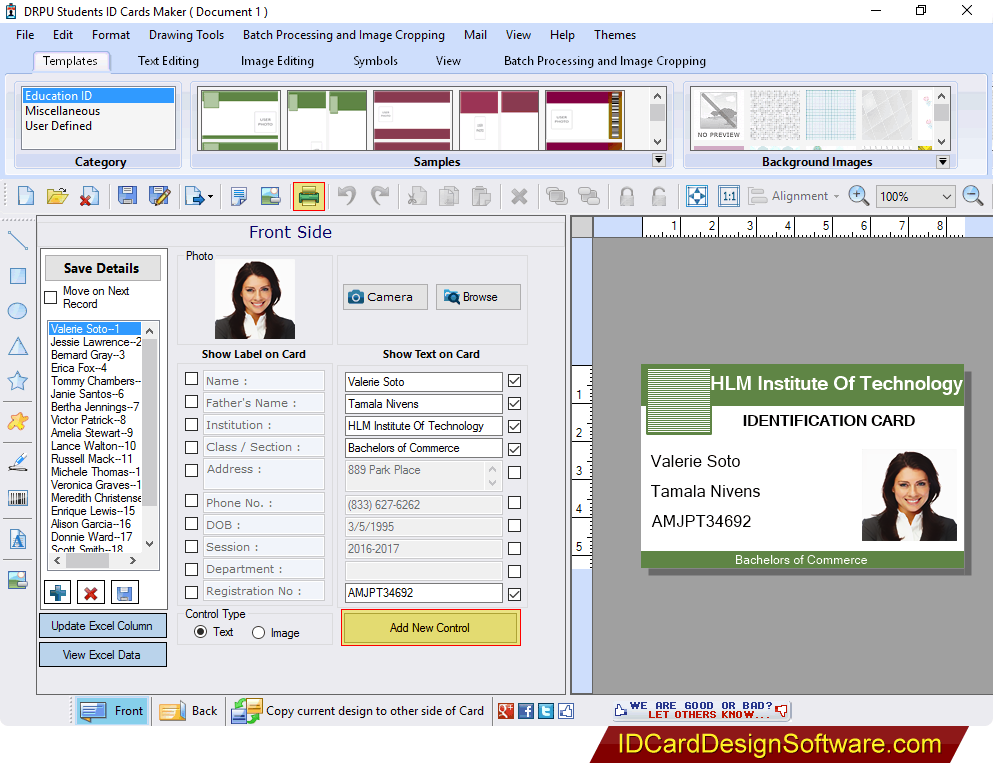Click the 1:1 actual size icon

728,196
